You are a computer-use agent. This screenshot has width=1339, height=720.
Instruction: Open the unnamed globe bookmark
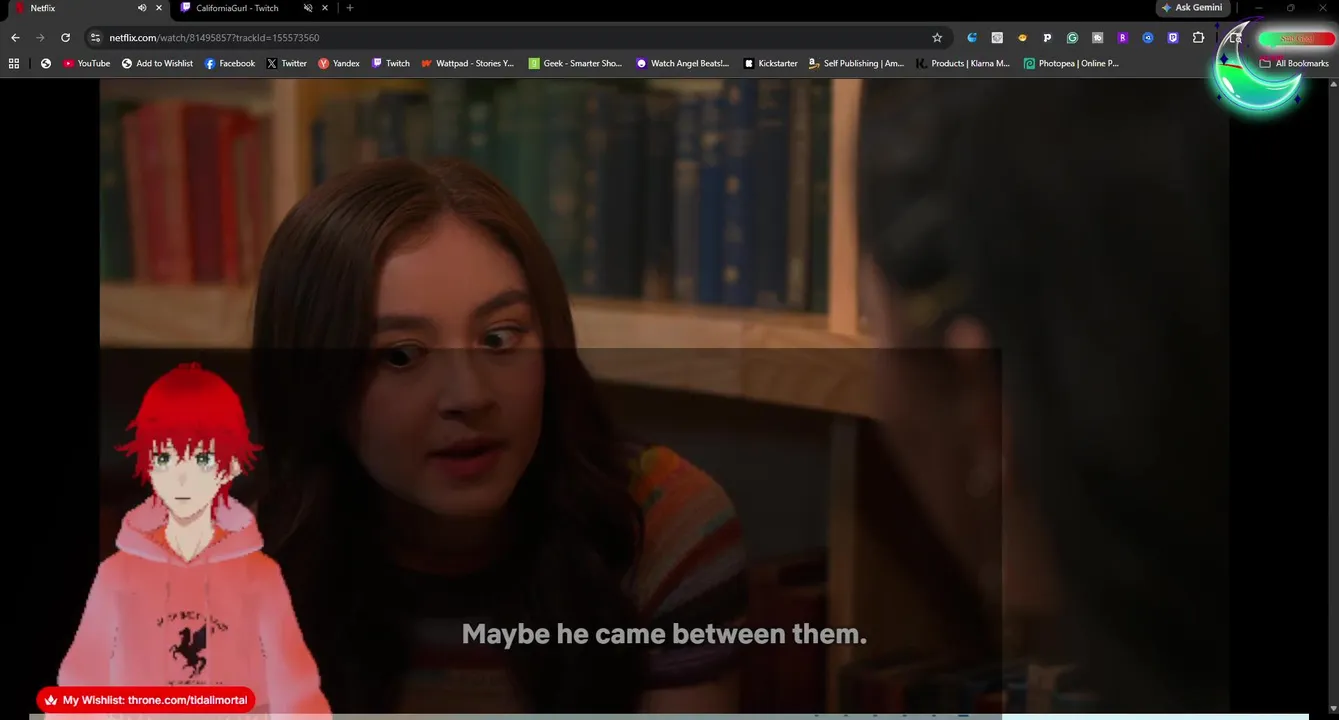(x=46, y=63)
